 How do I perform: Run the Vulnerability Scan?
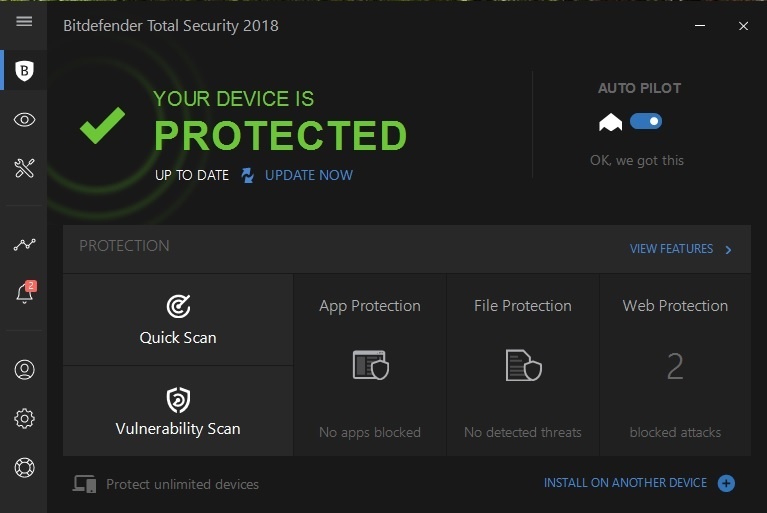(x=178, y=412)
